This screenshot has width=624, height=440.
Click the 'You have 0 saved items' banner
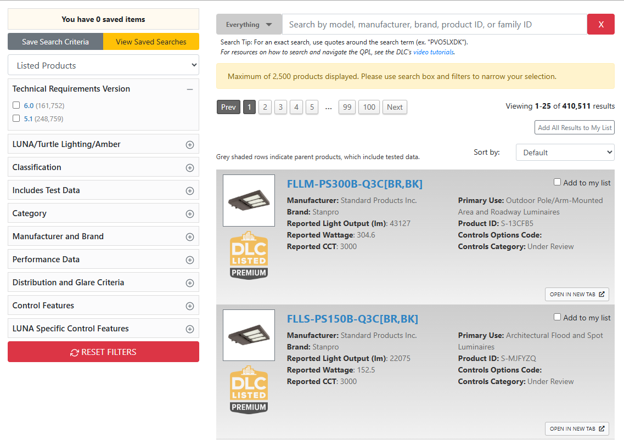pos(103,19)
